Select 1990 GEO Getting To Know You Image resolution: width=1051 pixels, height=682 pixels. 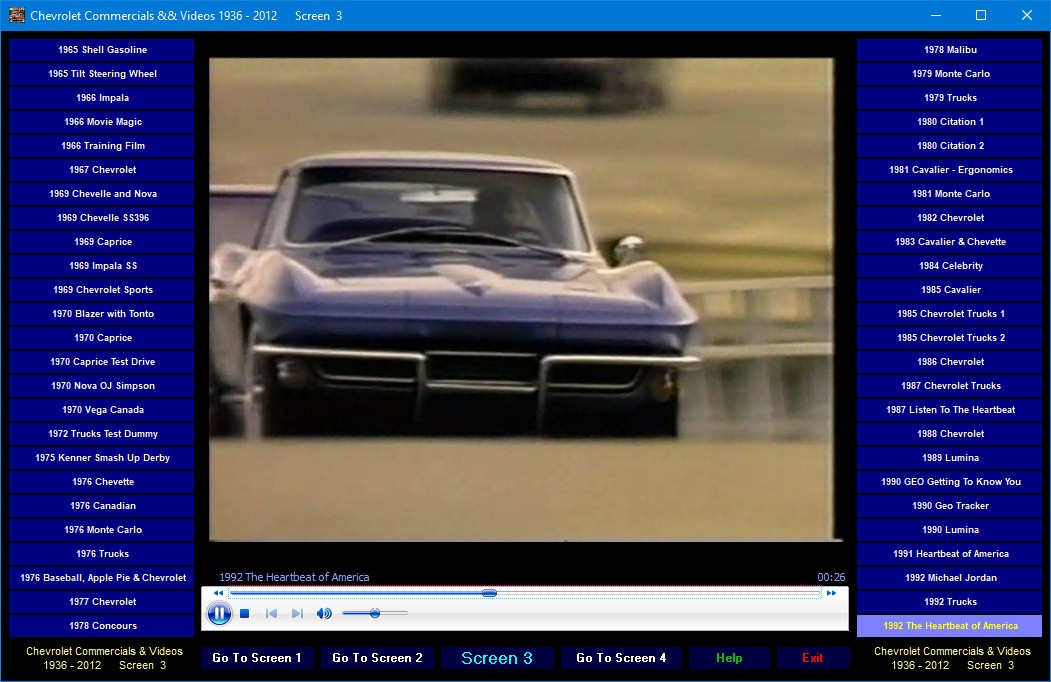[x=950, y=482]
